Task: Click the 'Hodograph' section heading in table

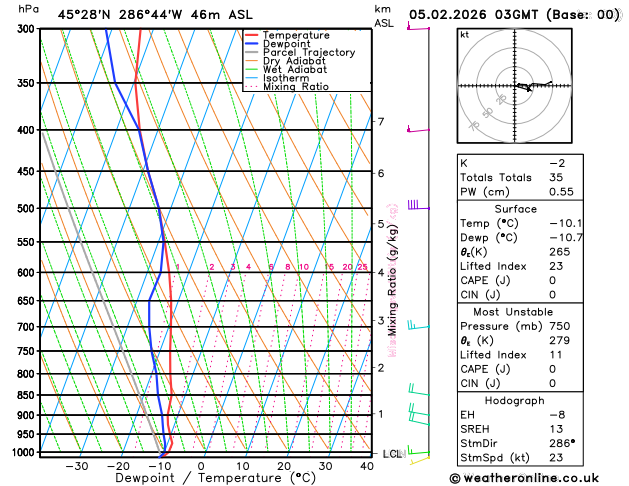Action: (515, 401)
